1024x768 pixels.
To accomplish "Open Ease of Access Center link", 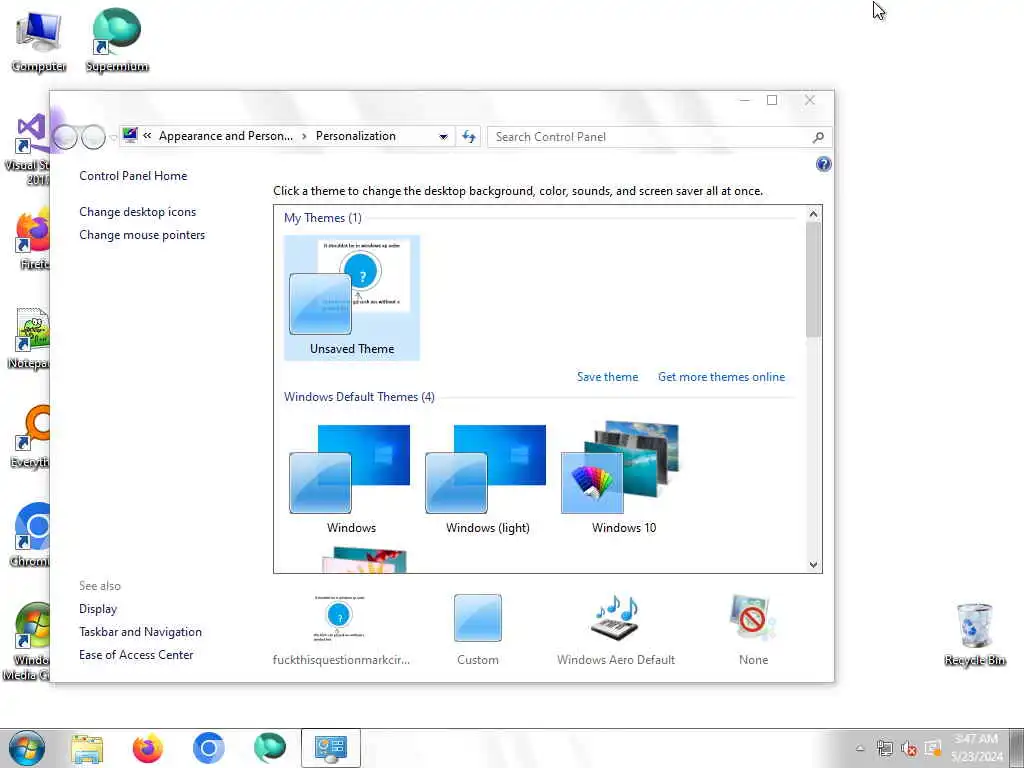I will pos(136,654).
